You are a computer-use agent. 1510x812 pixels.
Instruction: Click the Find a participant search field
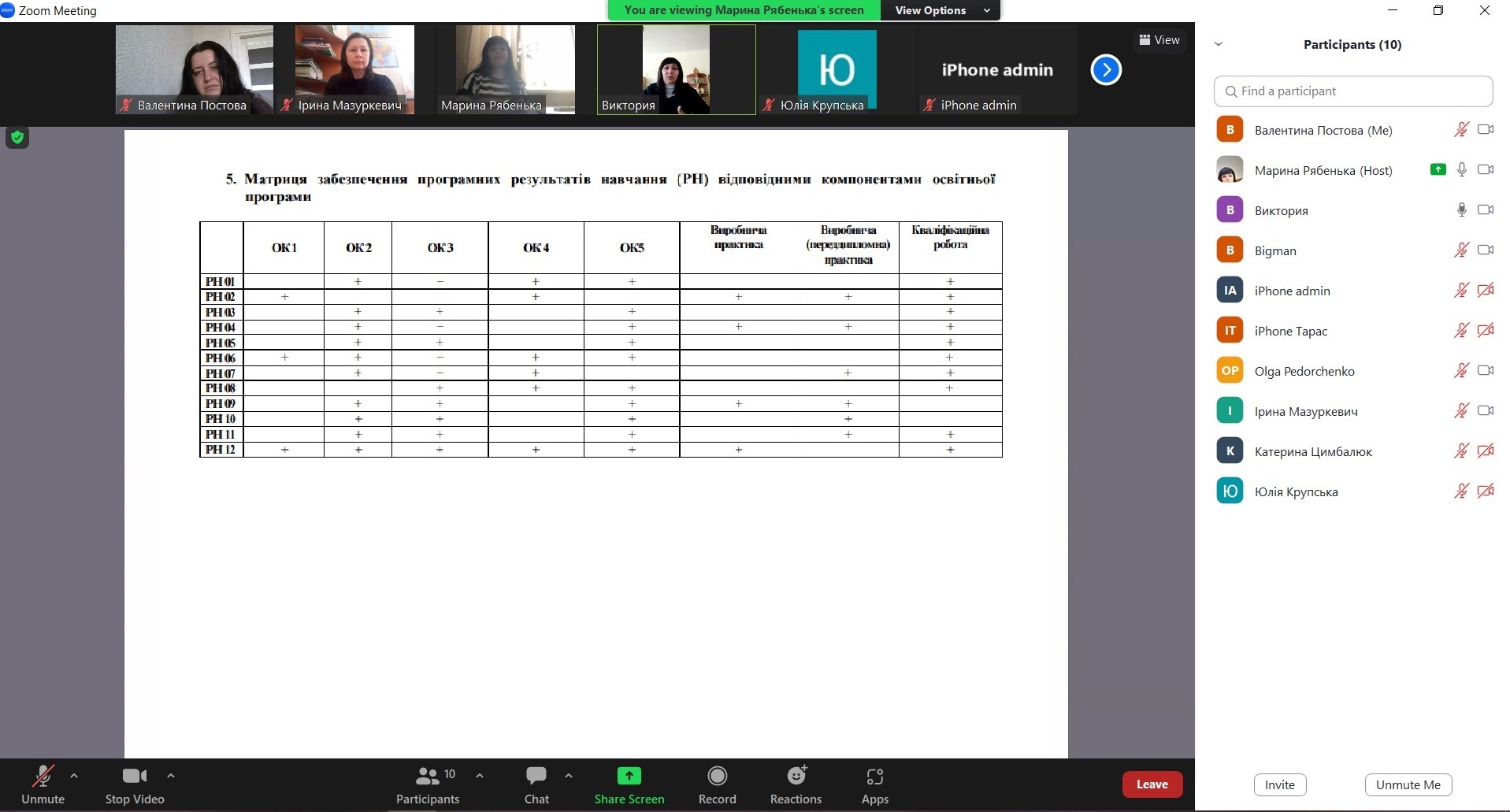pyautogui.click(x=1353, y=91)
